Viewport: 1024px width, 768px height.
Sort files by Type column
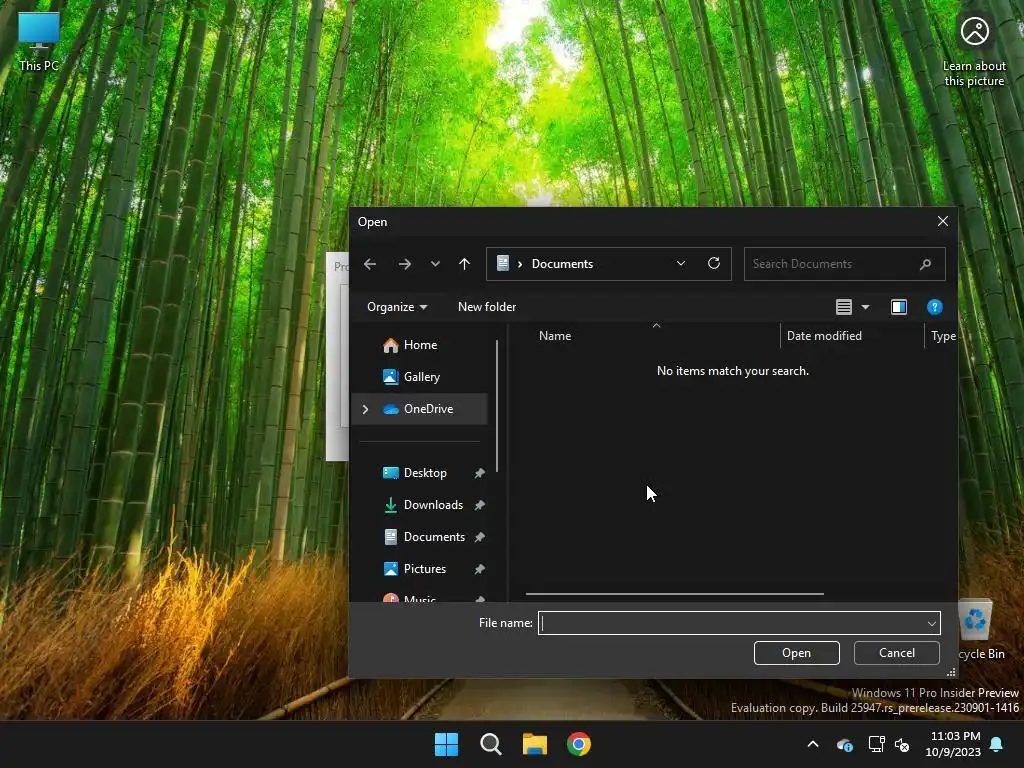pos(942,336)
